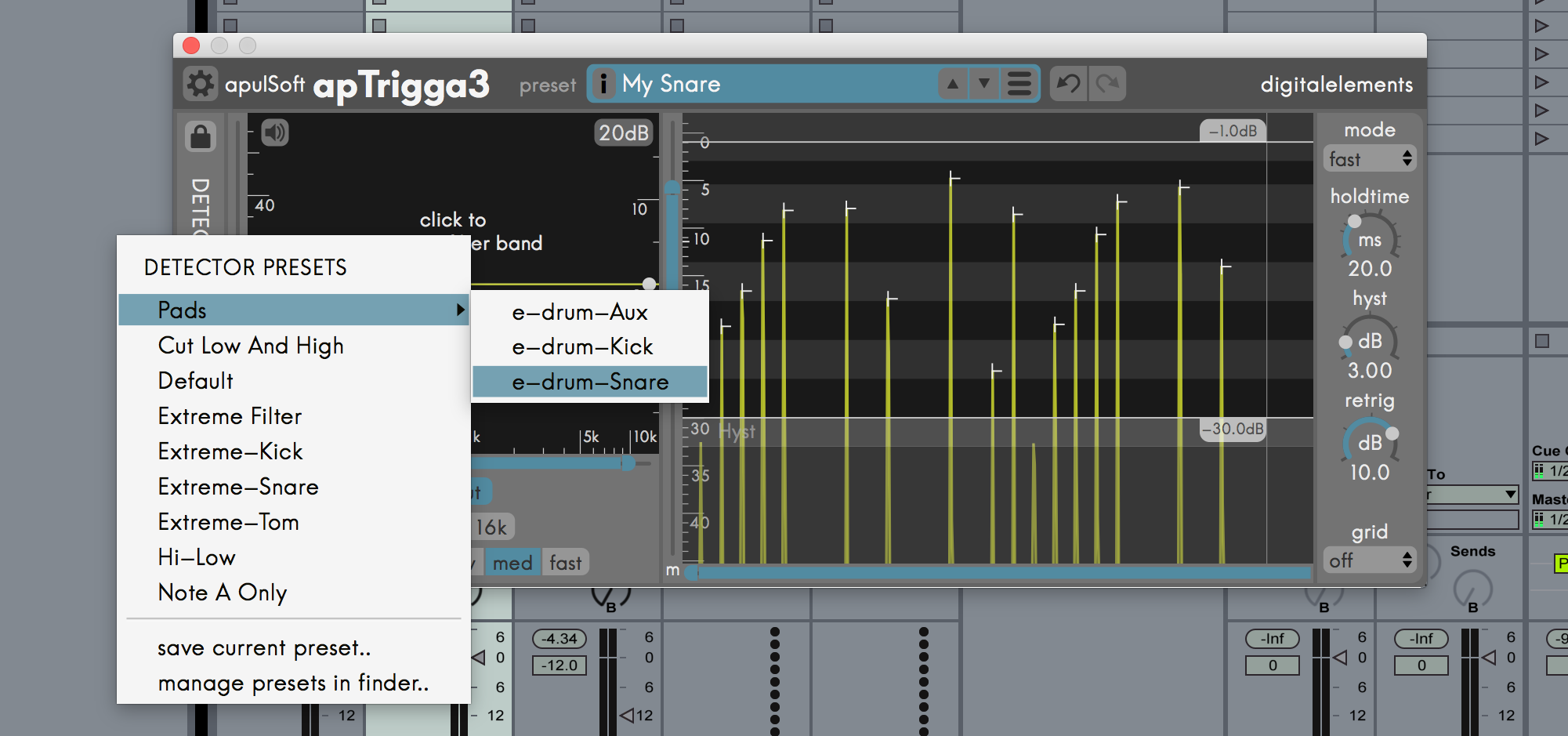1568x736 pixels.
Task: Click the holdtime value 20.0
Action: click(x=1370, y=269)
